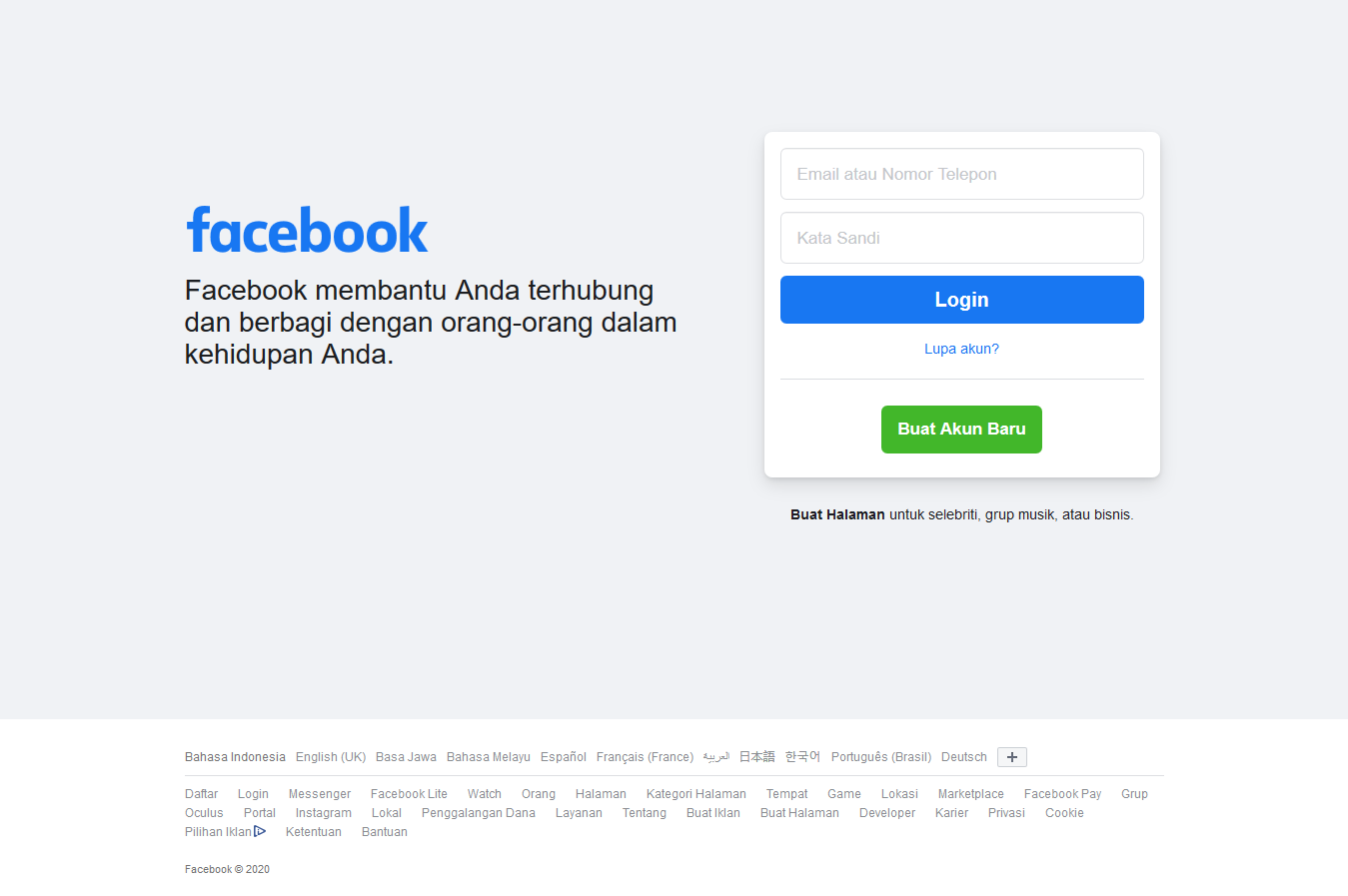
Task: Switch language to Bahasa Melayu
Action: tap(489, 757)
